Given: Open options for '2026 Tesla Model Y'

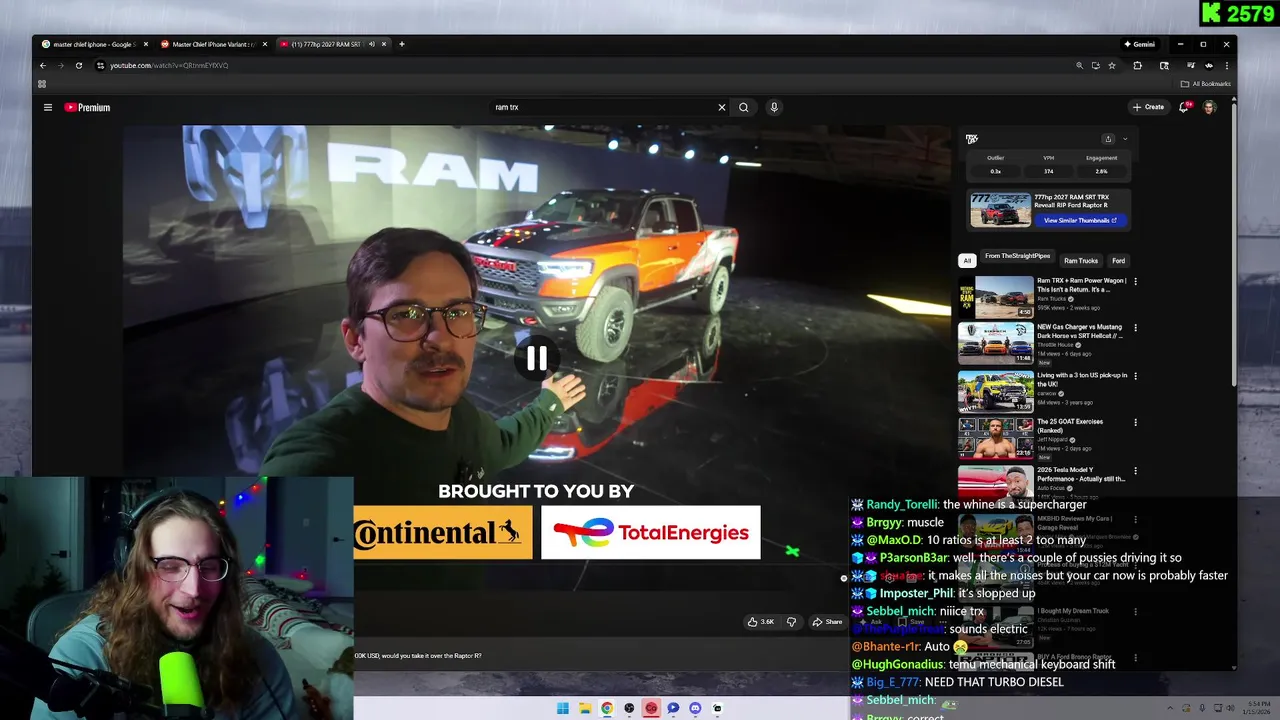Looking at the screenshot, I should click(x=1135, y=471).
